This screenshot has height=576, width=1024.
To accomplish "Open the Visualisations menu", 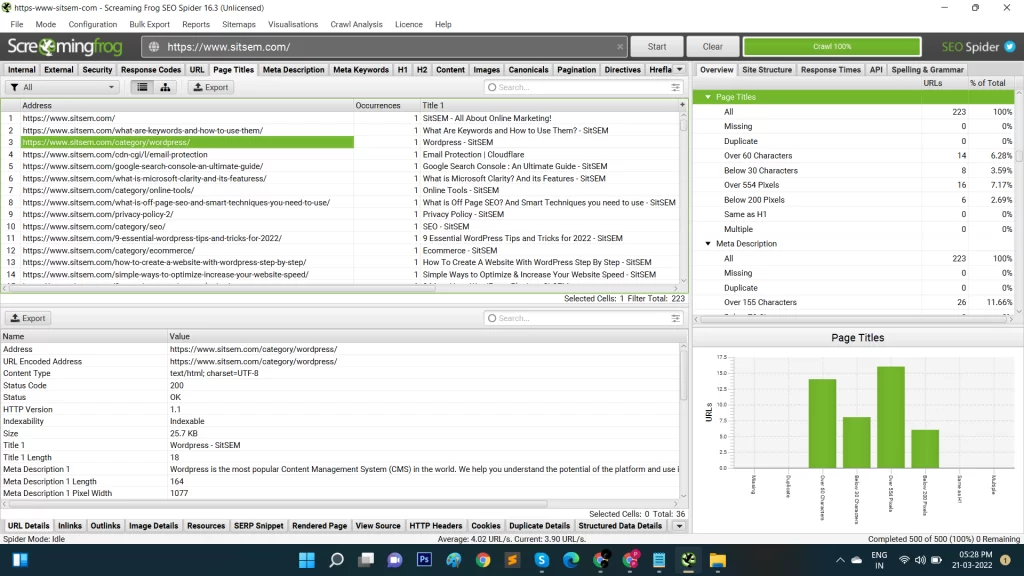I will click(x=293, y=24).
